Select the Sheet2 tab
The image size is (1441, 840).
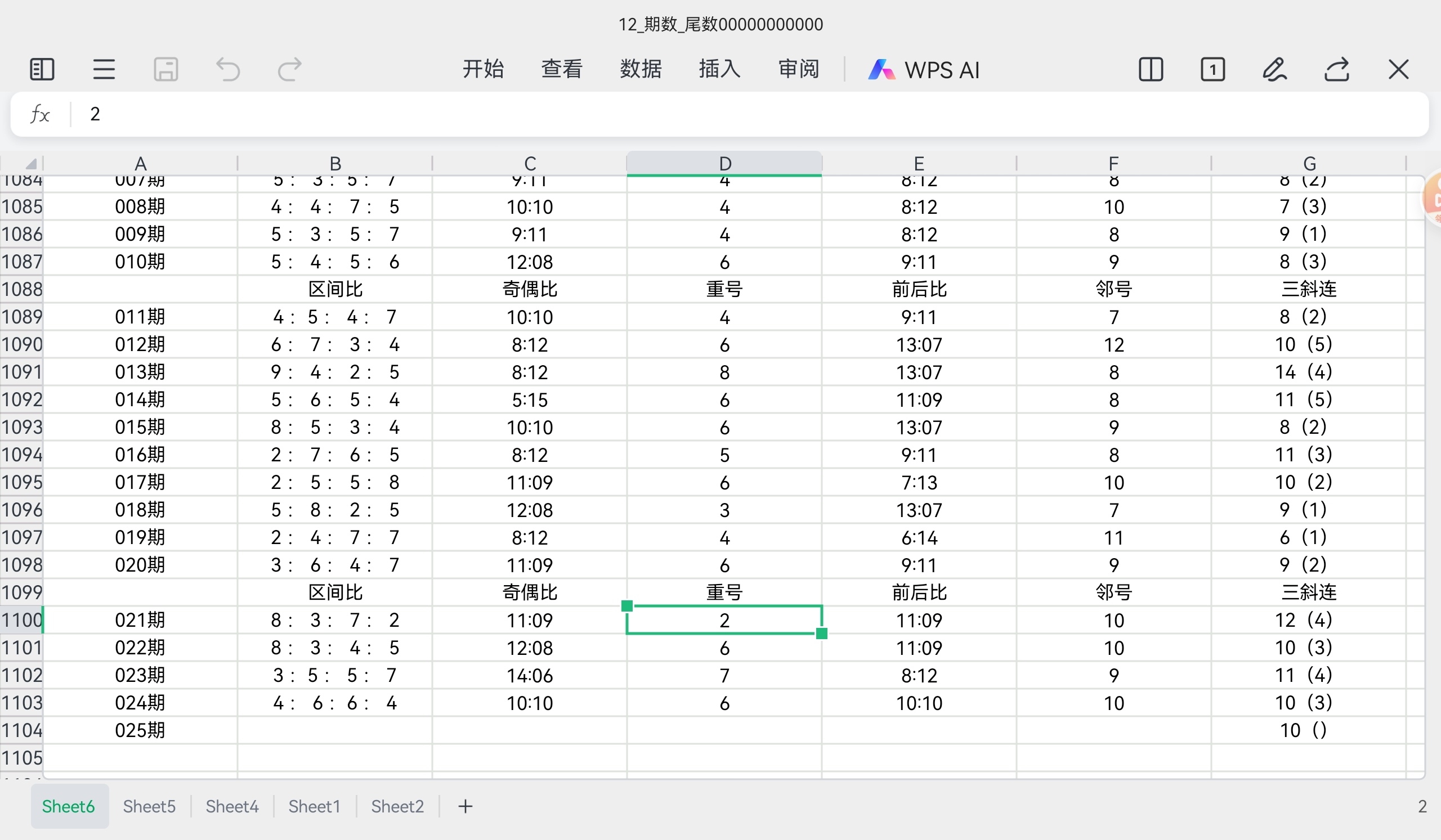(x=397, y=806)
